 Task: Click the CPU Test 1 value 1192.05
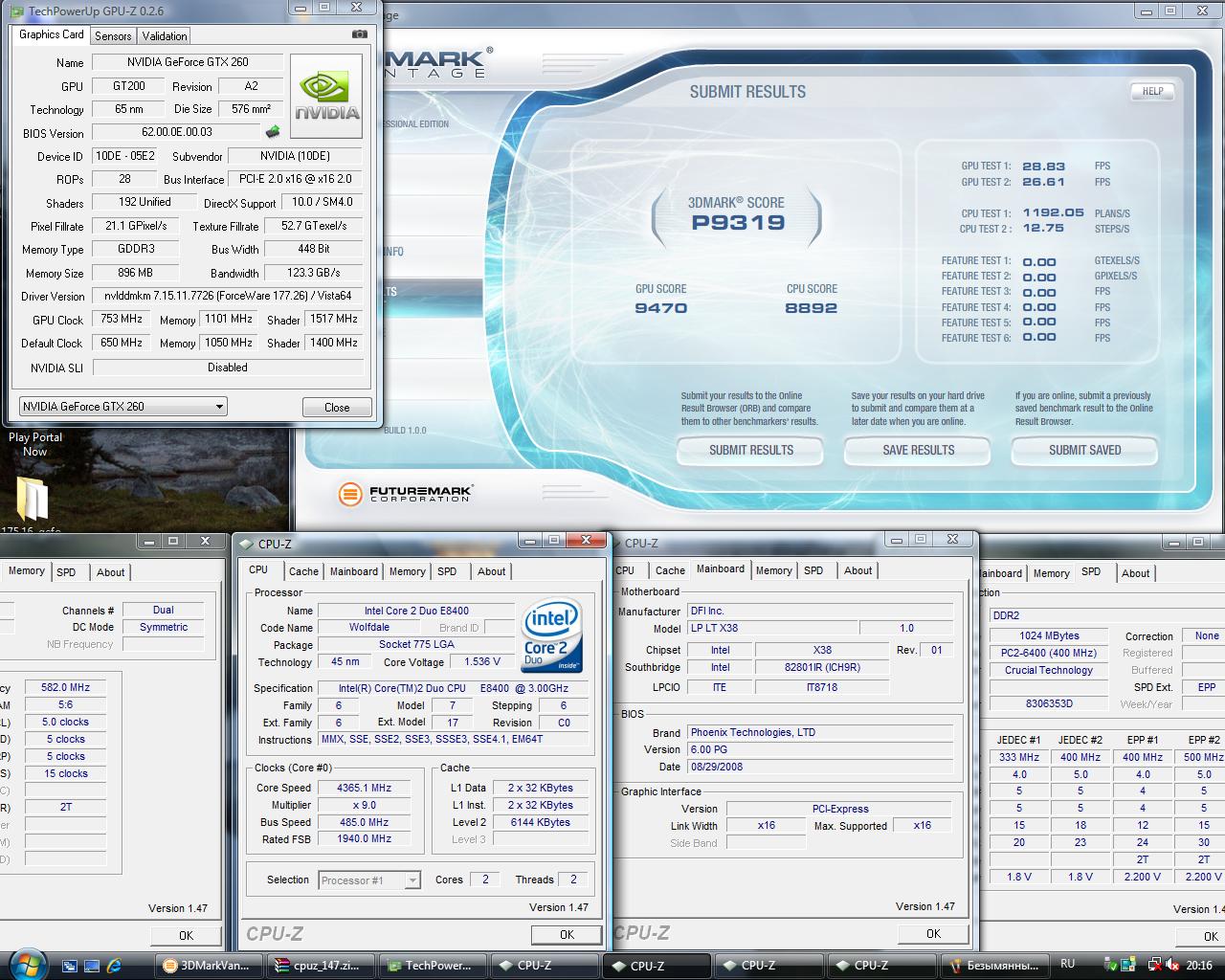[x=1053, y=212]
